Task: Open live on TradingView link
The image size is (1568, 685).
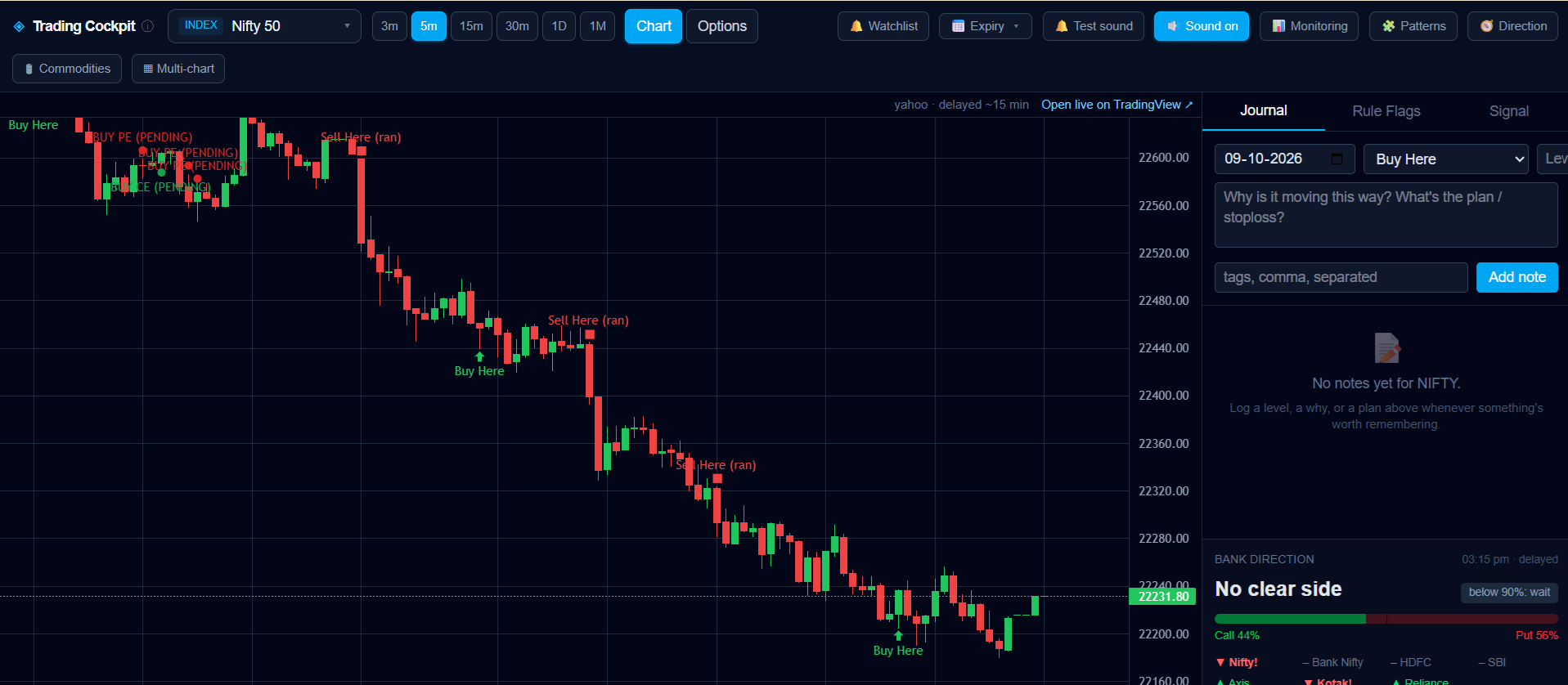Action: click(x=1117, y=105)
